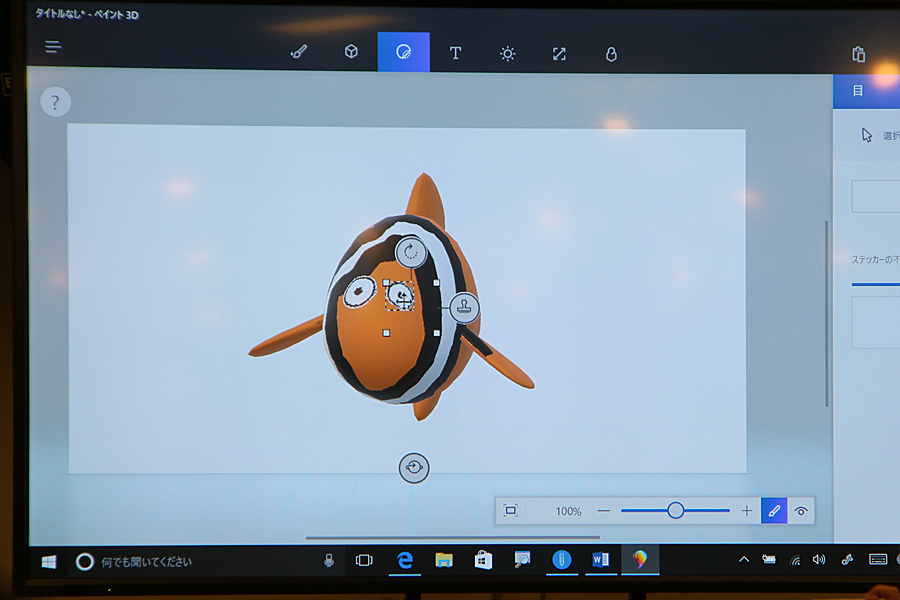Select the highlighted Stickers tool
This screenshot has width=900, height=600.
pyautogui.click(x=404, y=52)
